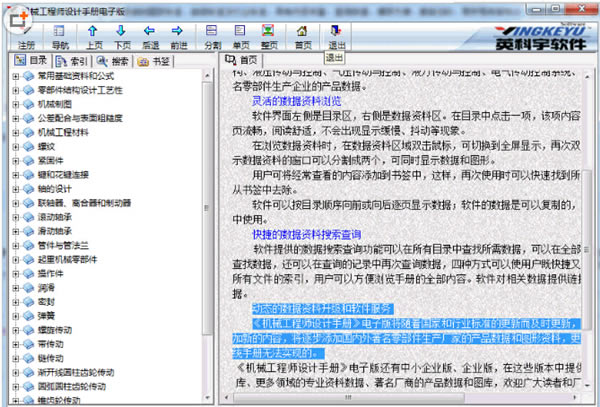Click the 导航 (Navigation) toolbar icon

[x=60, y=35]
